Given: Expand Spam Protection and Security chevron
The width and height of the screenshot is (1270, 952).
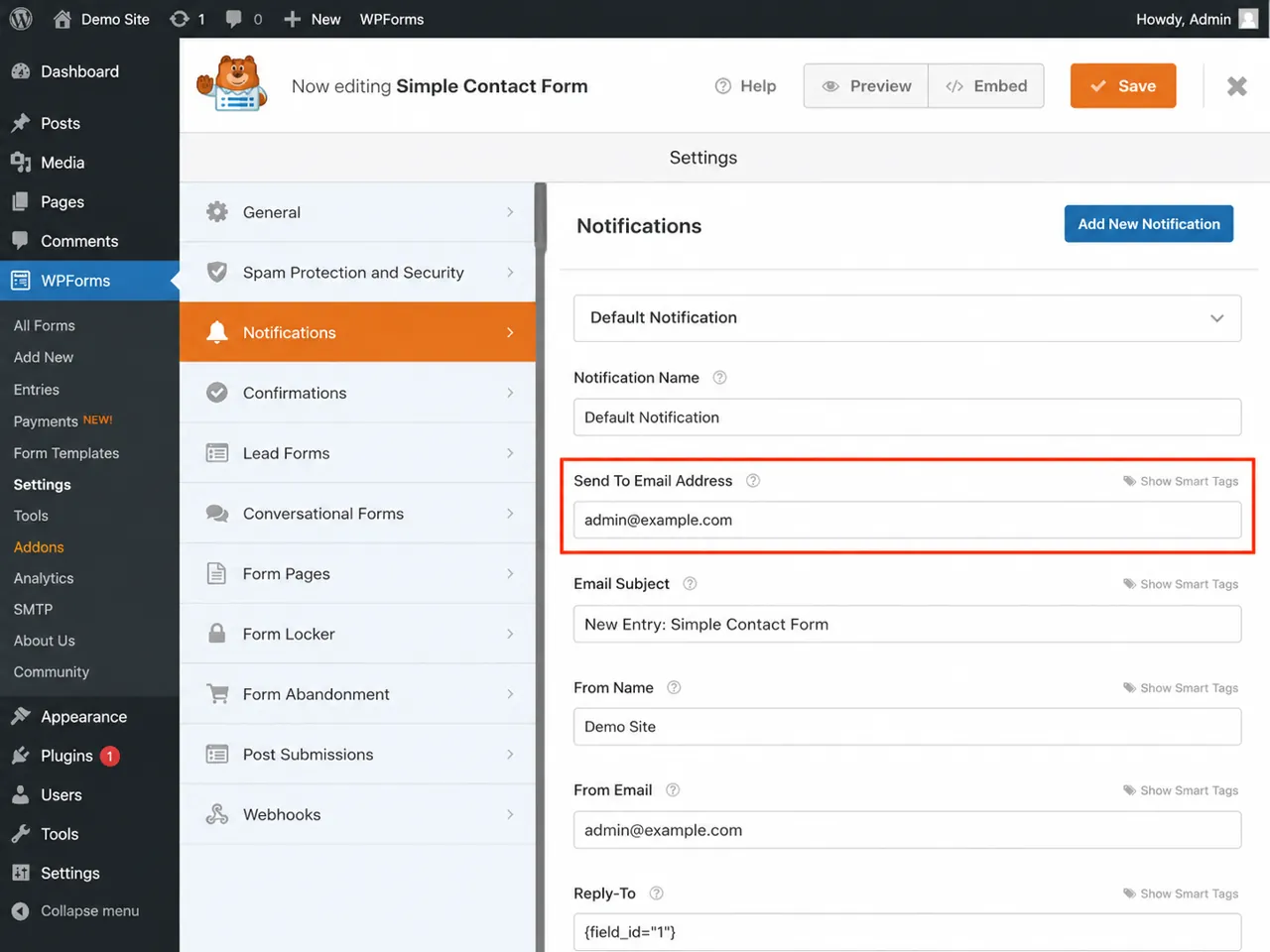Looking at the screenshot, I should (x=510, y=272).
